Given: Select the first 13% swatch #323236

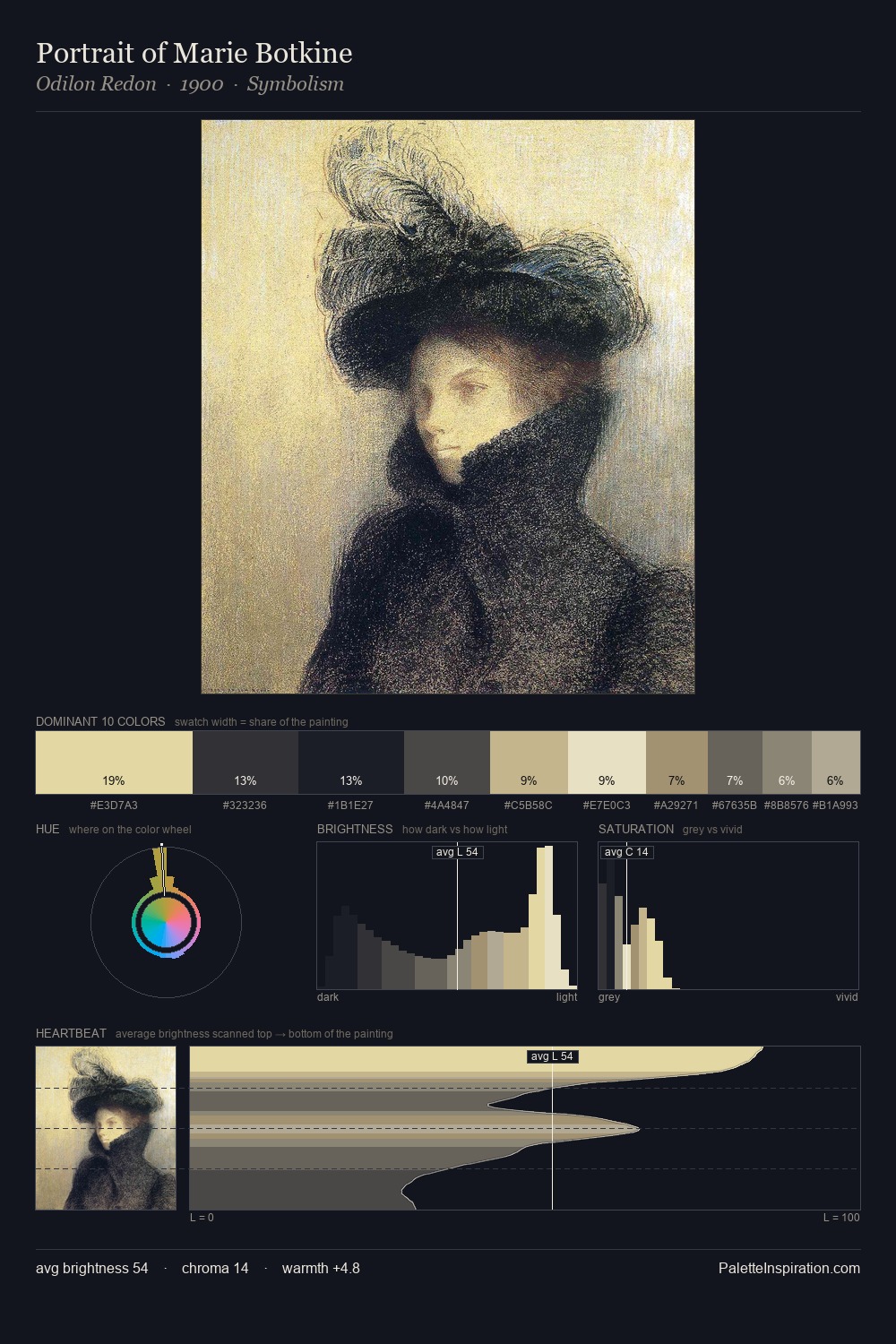Looking at the screenshot, I should pos(246,762).
